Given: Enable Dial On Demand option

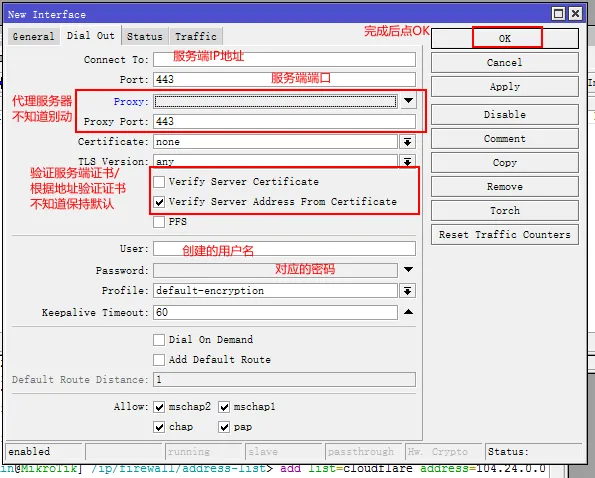Looking at the screenshot, I should point(159,340).
